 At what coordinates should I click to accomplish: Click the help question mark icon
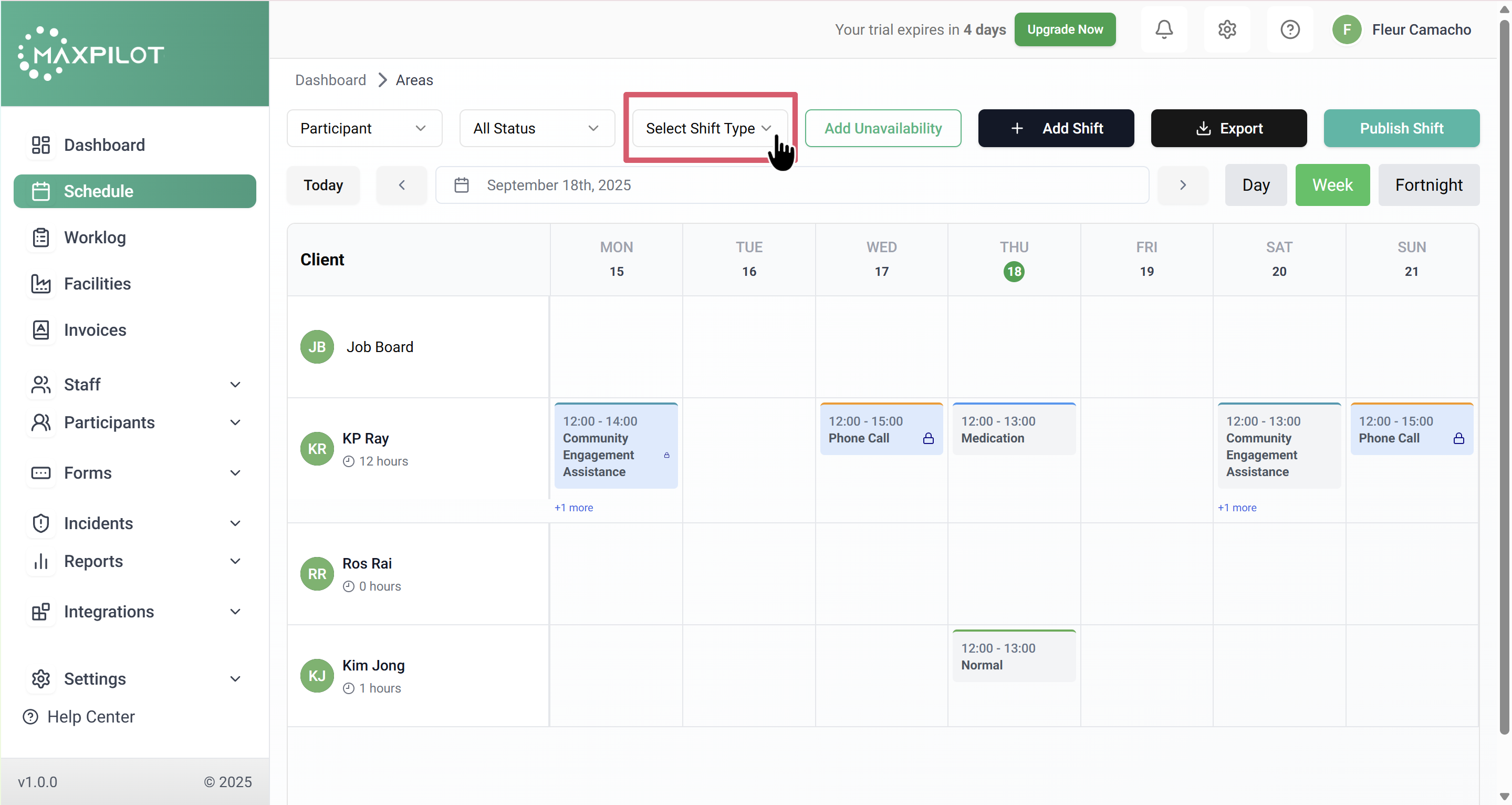(1289, 29)
